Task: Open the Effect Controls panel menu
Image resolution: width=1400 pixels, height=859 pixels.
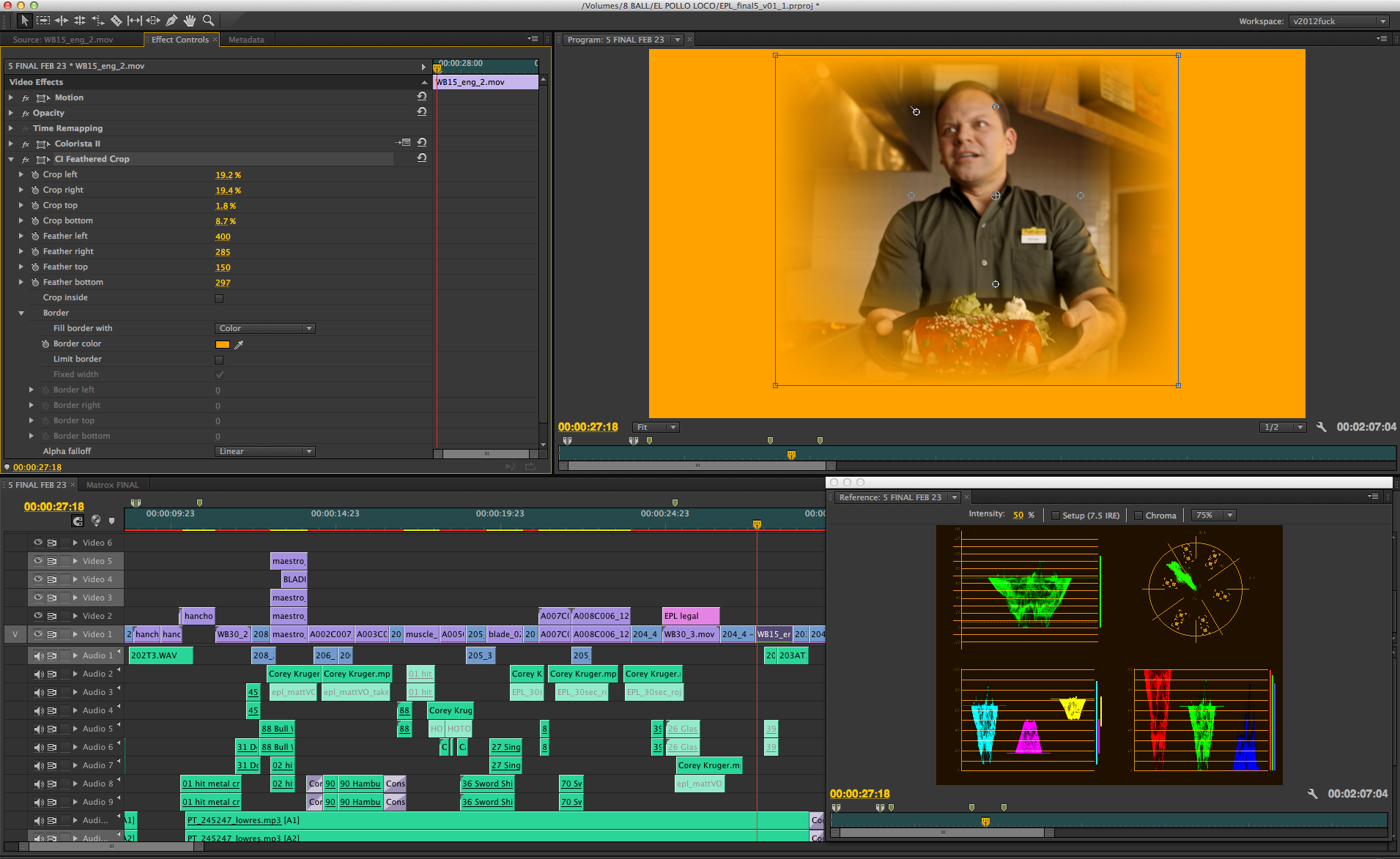Action: (533, 39)
